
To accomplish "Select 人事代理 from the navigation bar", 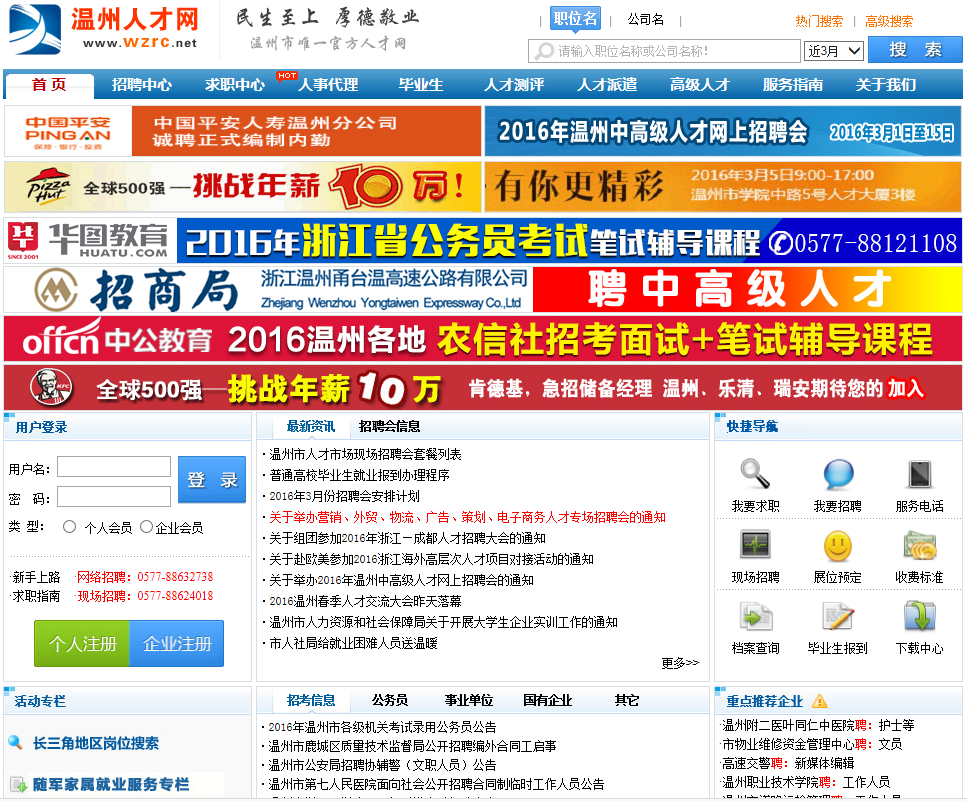I will click(328, 85).
